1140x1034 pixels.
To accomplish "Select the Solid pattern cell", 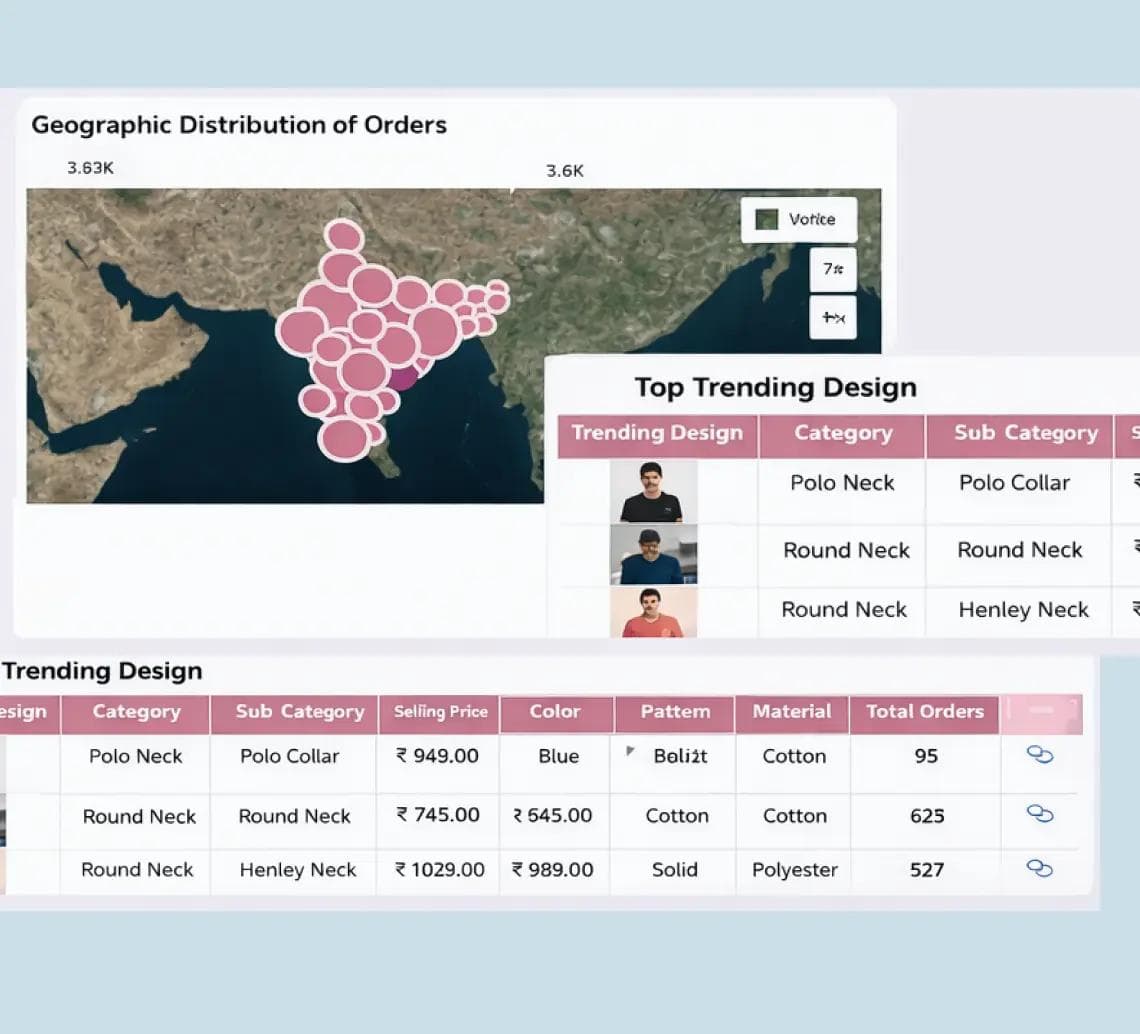I will point(675,870).
